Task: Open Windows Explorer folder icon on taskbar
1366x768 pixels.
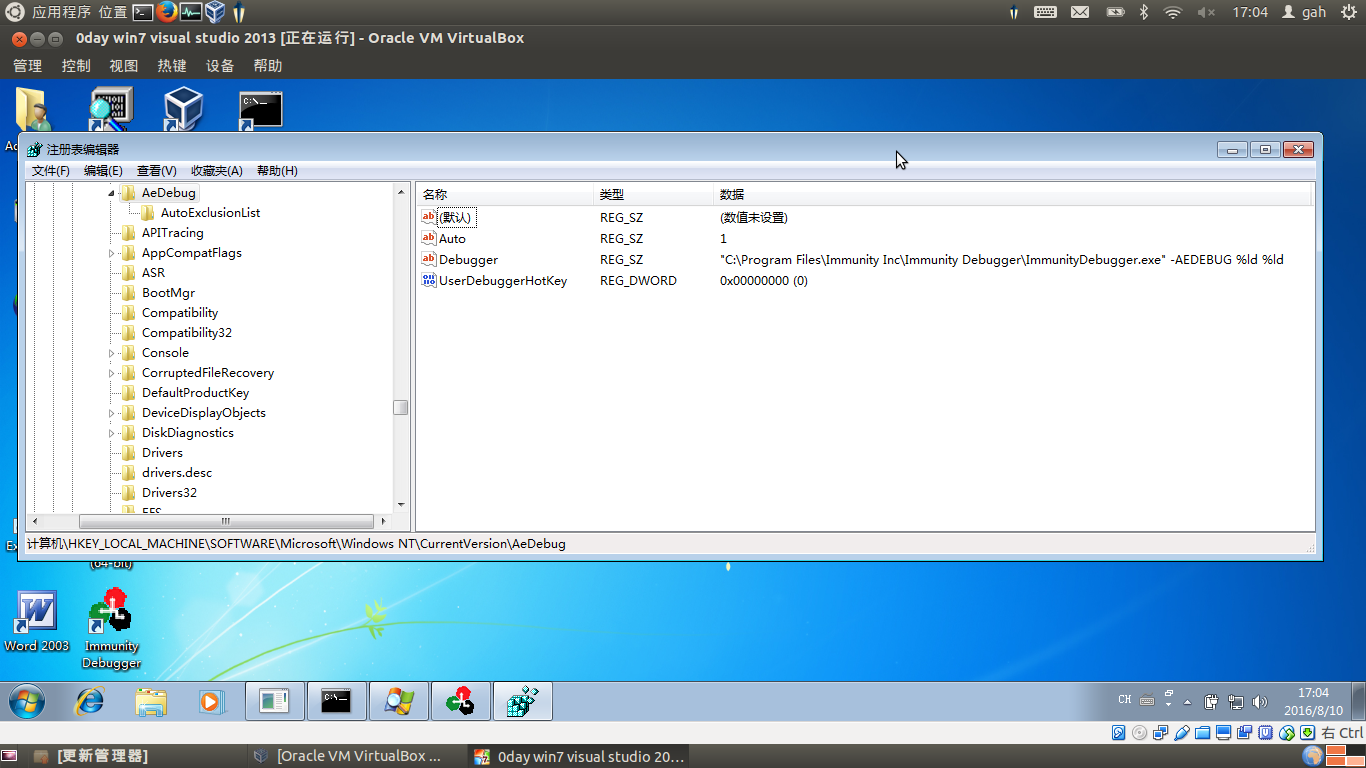Action: [x=151, y=702]
